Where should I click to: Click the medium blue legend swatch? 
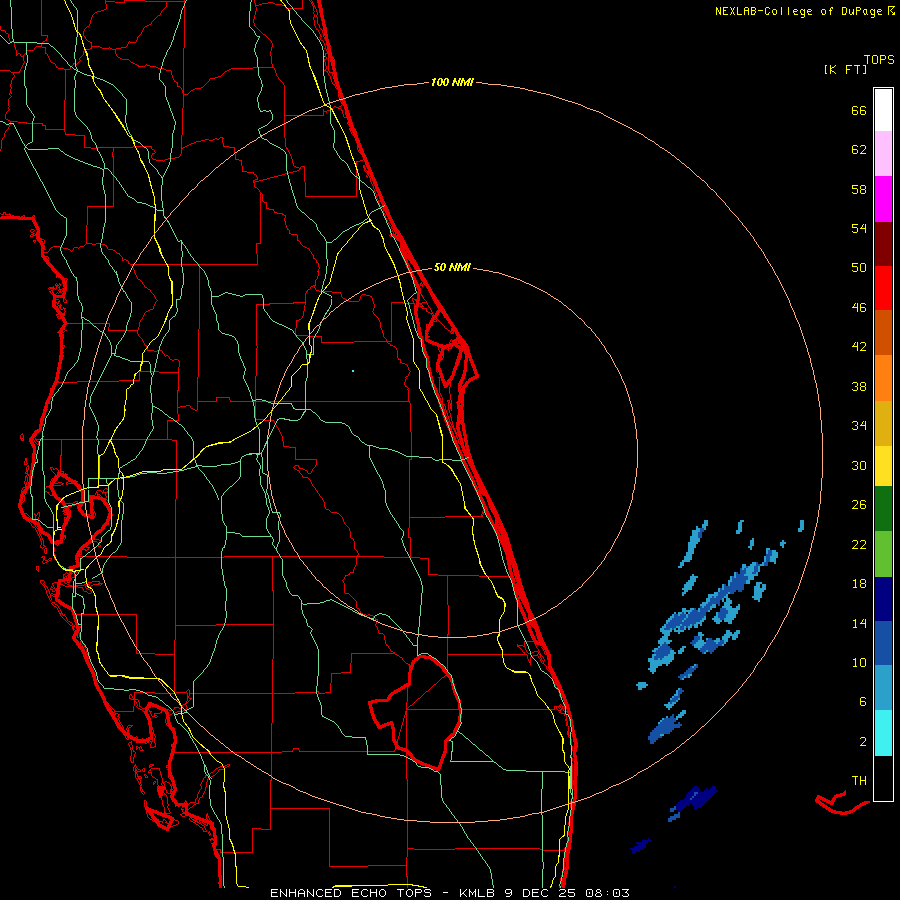(x=883, y=643)
